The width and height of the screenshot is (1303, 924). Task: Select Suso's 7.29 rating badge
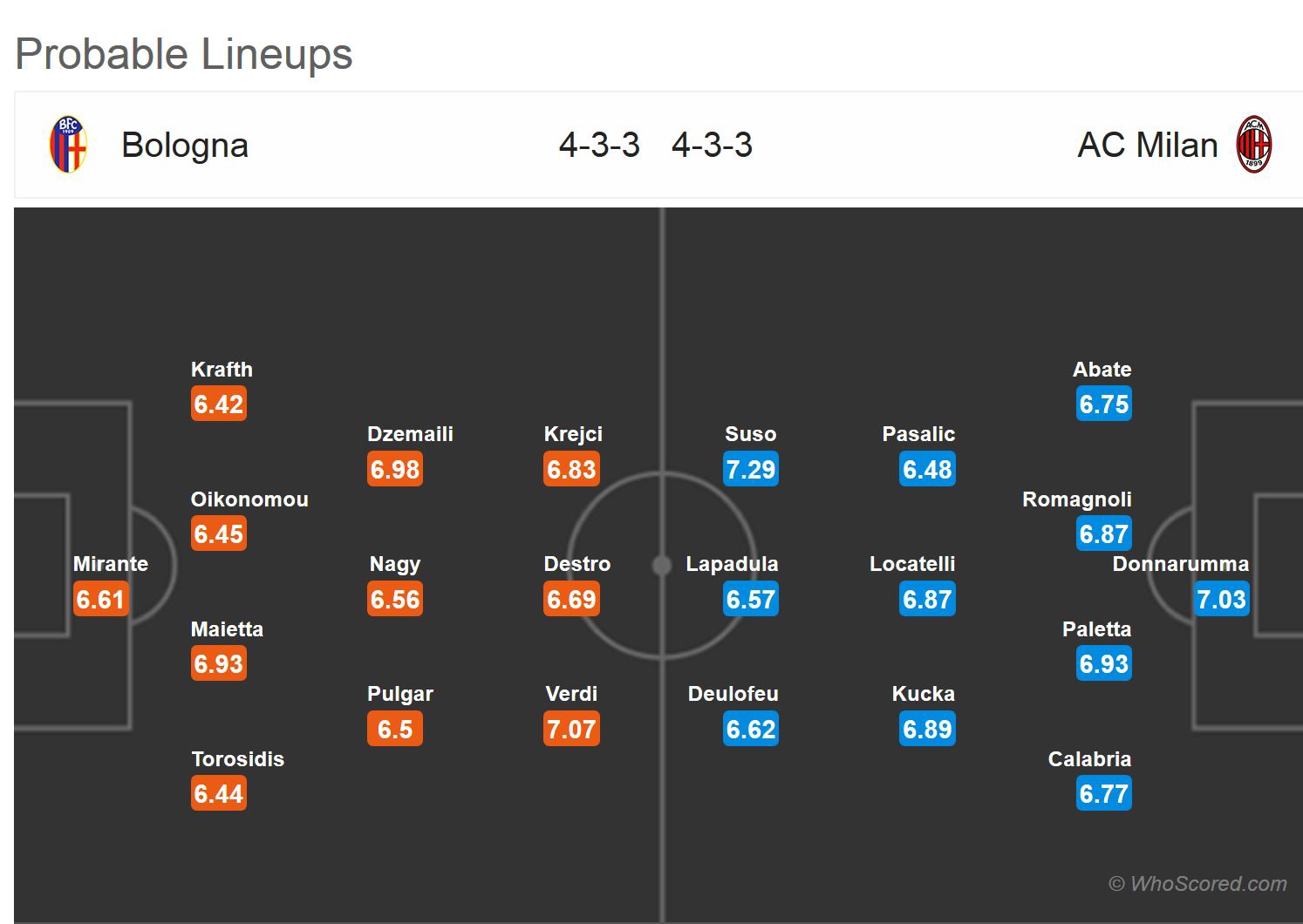(750, 470)
